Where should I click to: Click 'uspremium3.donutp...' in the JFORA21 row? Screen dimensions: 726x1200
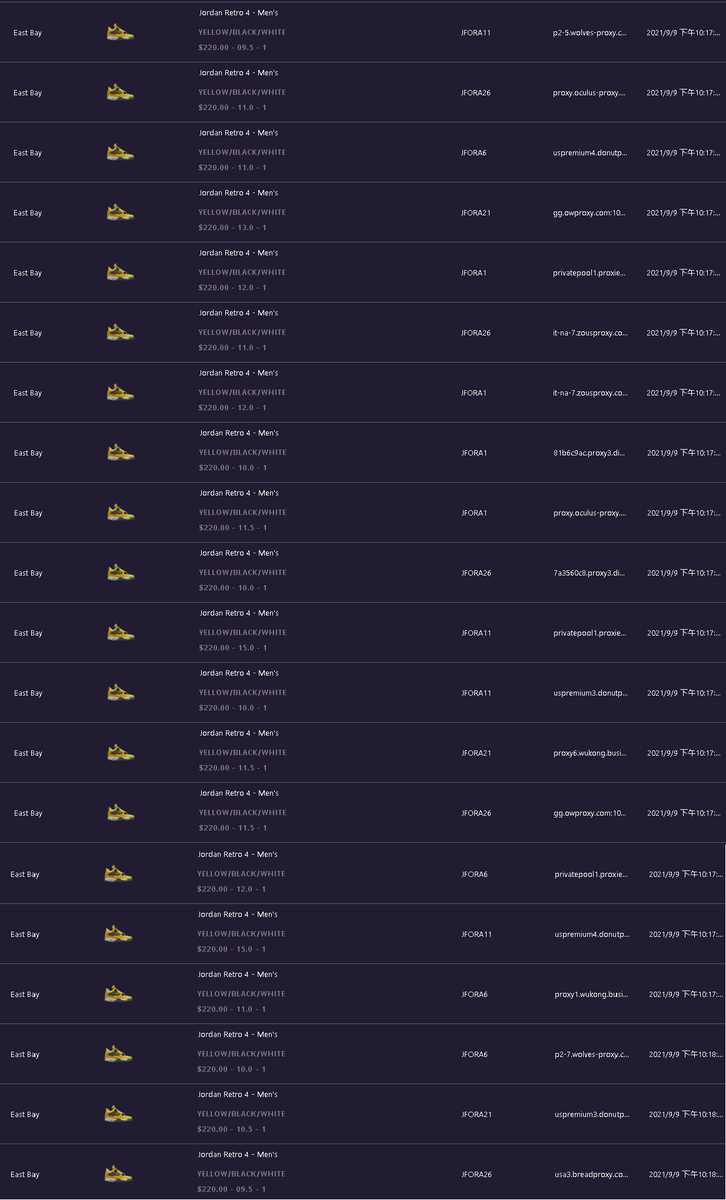(592, 1114)
